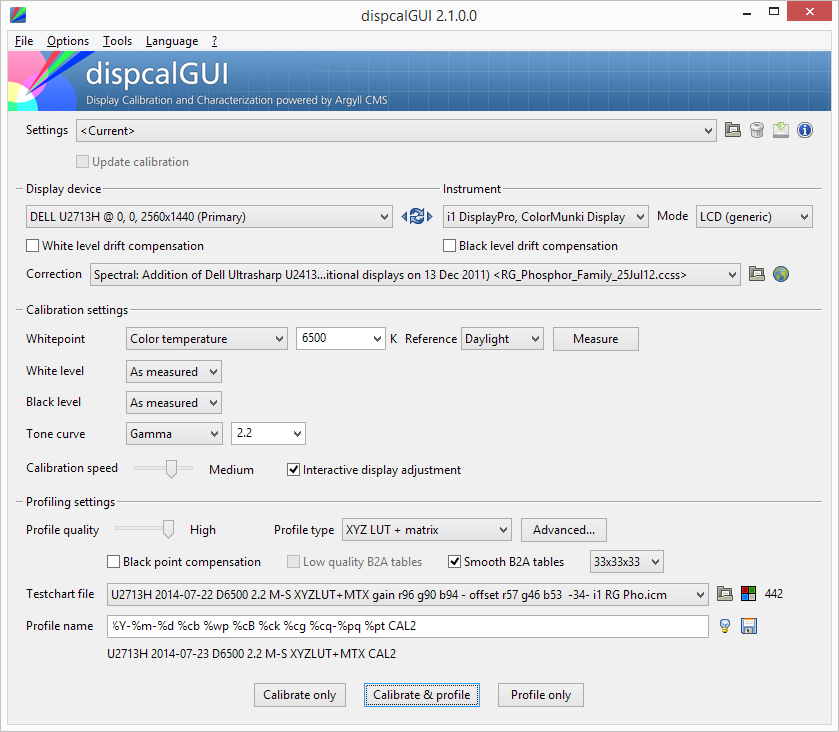Screen dimensions: 839x732
Task: Click the testchart patch count 442
Action: [774, 593]
